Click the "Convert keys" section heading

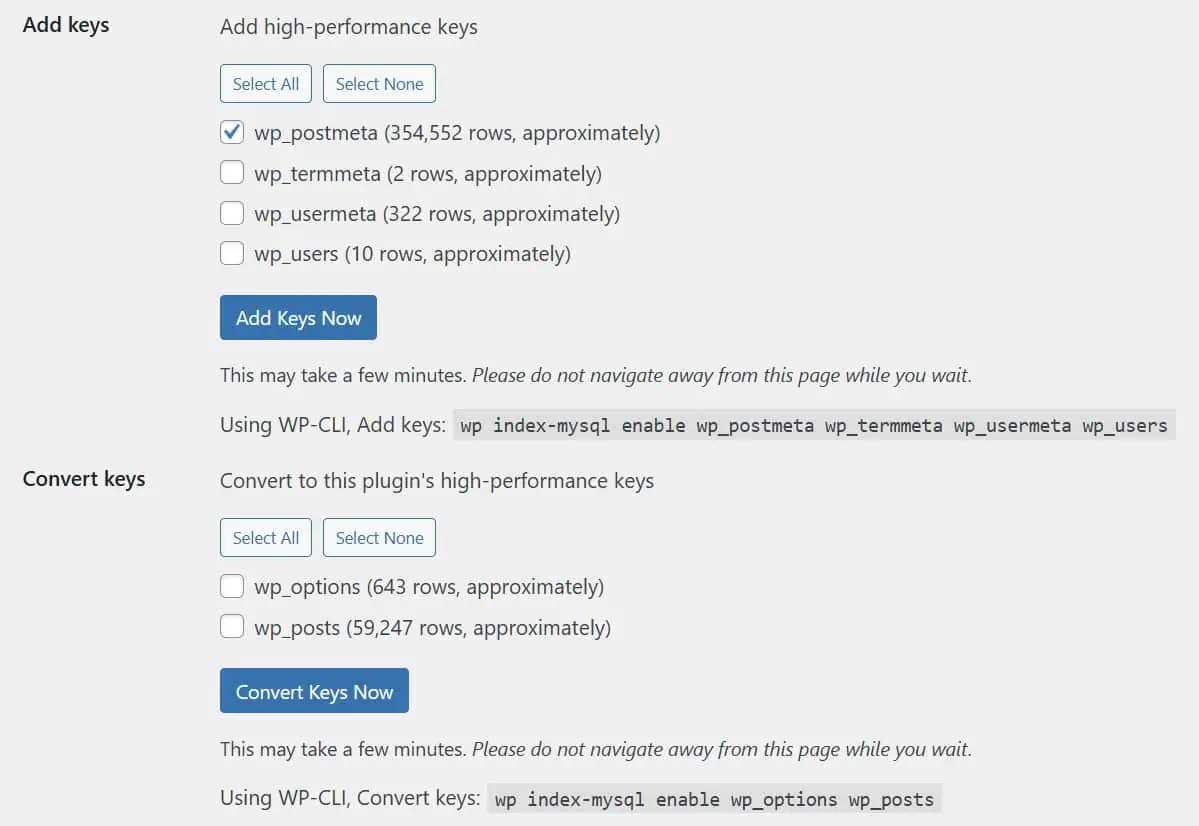(x=84, y=479)
